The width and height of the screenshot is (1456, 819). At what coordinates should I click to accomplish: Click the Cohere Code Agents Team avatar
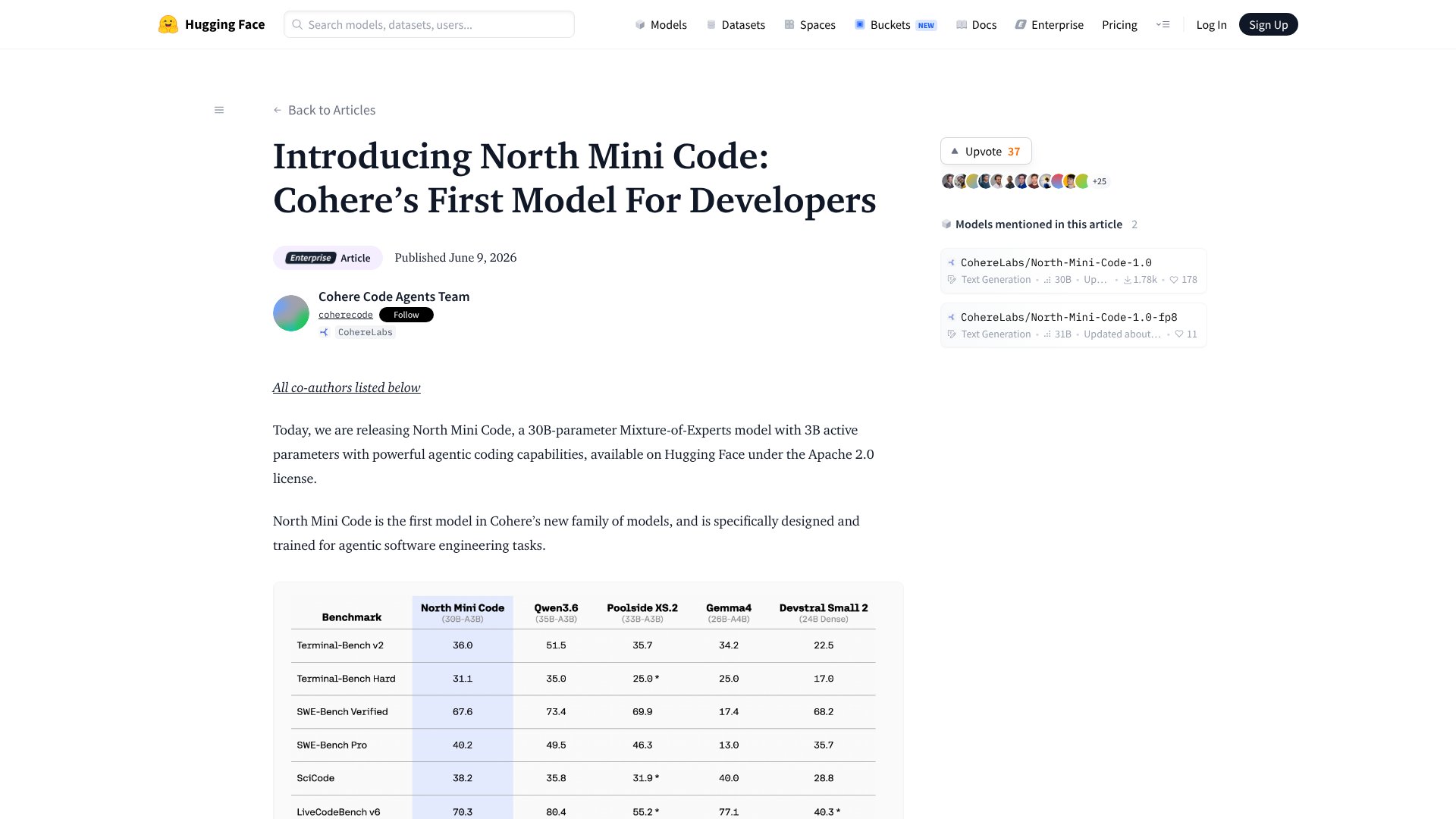click(x=291, y=313)
